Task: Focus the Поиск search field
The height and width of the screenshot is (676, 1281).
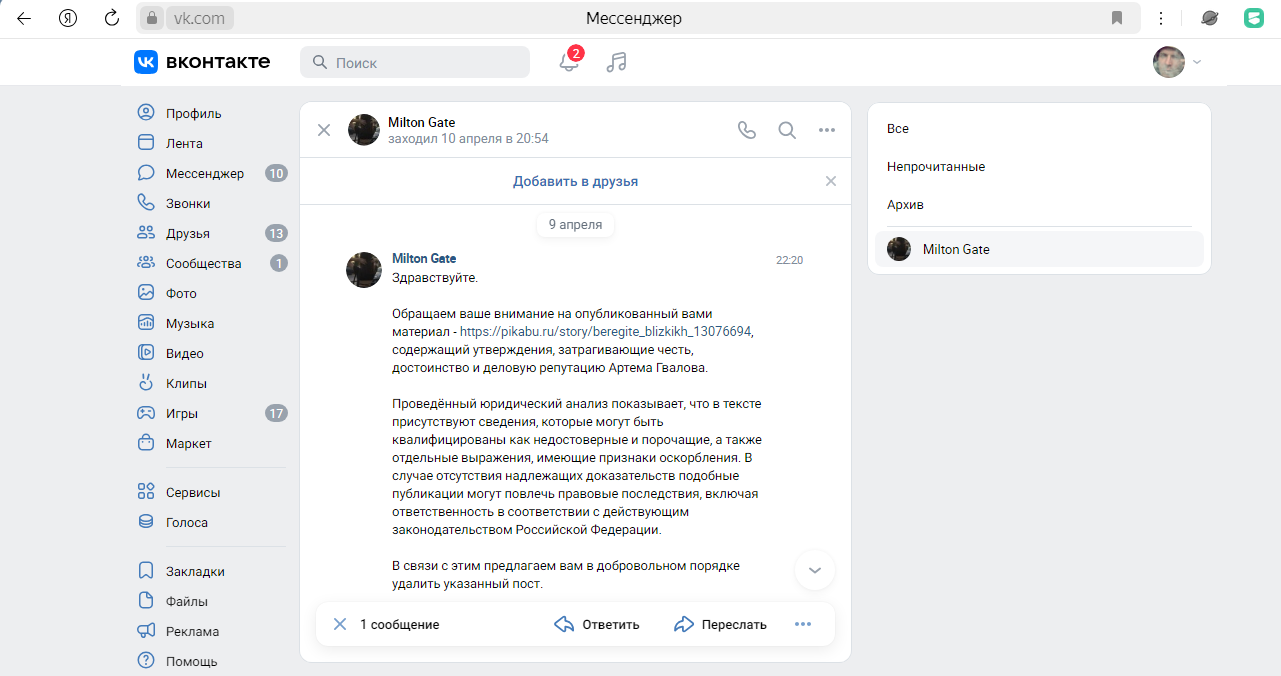Action: pyautogui.click(x=415, y=62)
